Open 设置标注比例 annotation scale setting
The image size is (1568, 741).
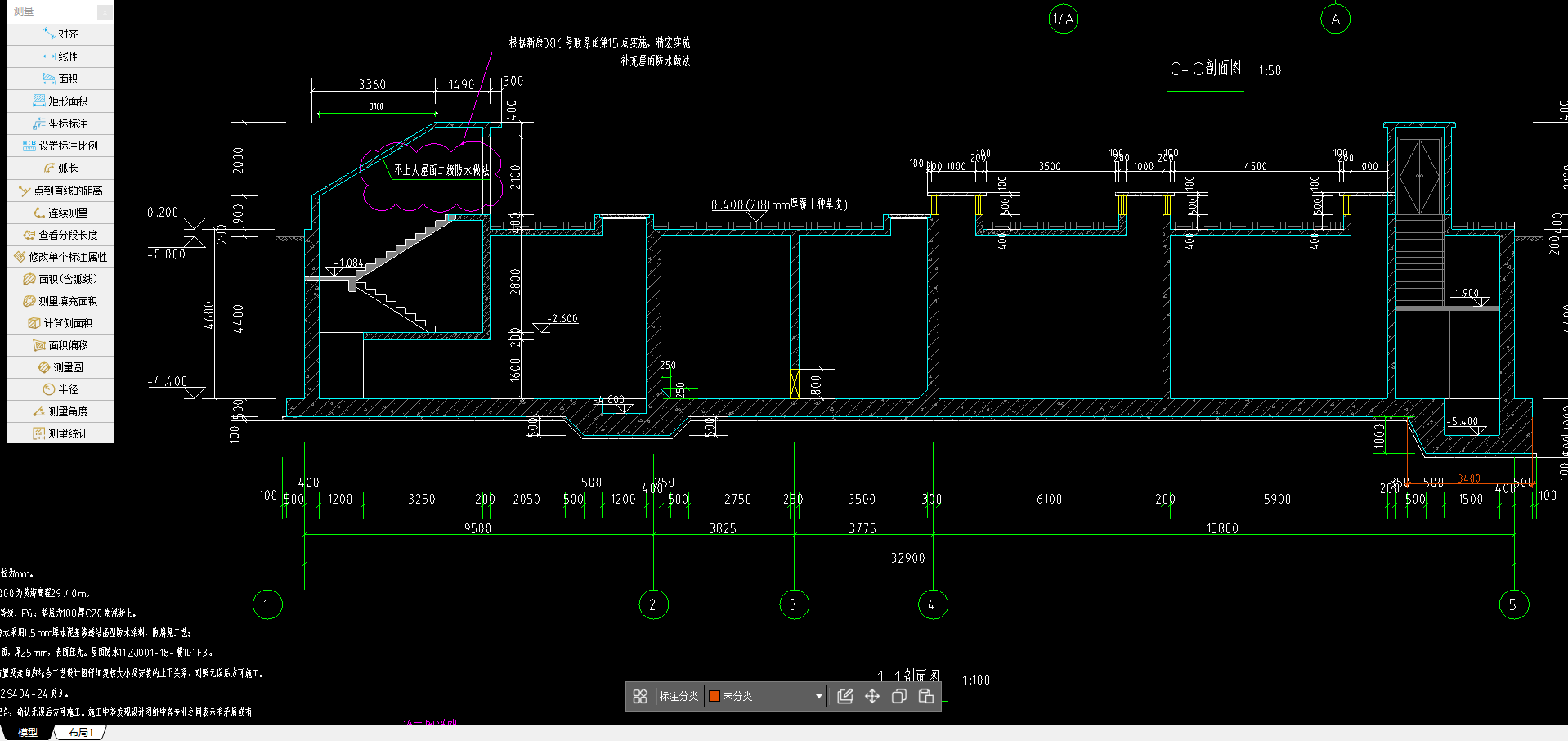tap(60, 146)
